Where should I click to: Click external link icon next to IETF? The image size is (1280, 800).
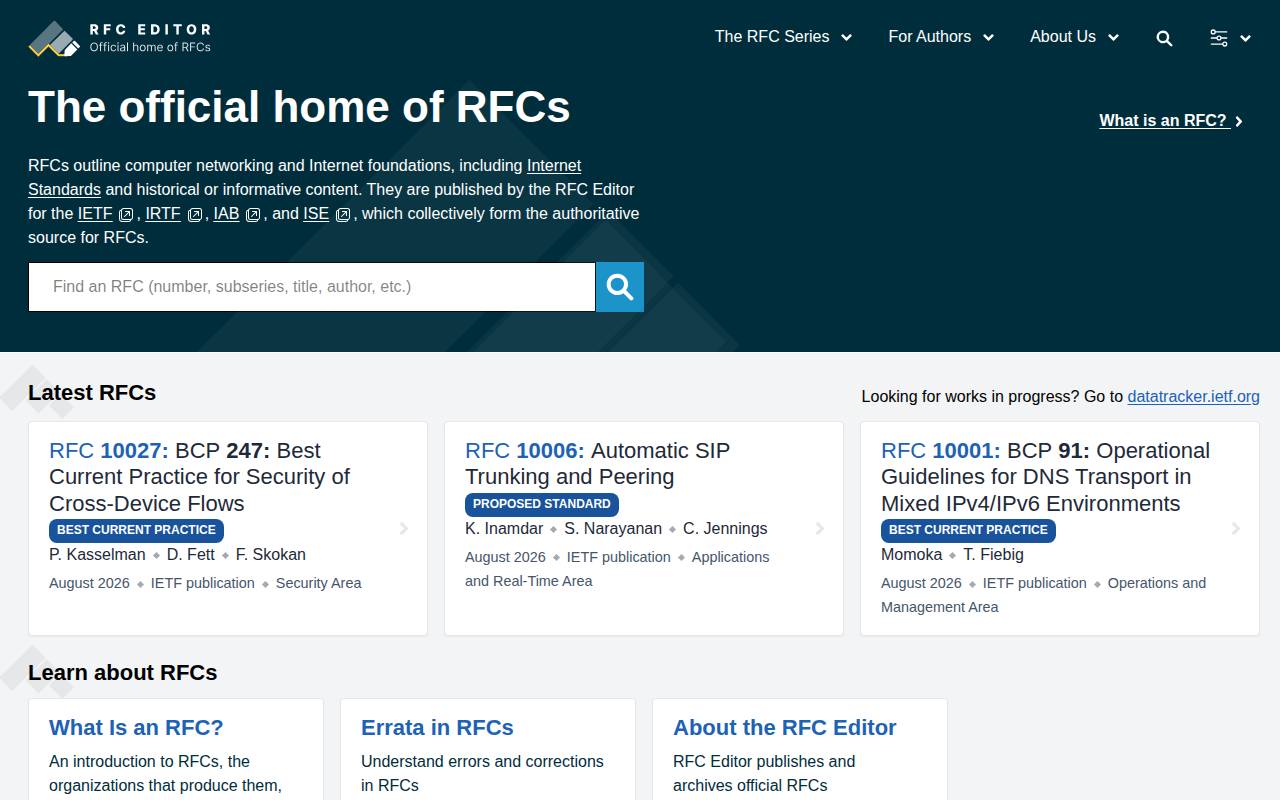pos(126,214)
